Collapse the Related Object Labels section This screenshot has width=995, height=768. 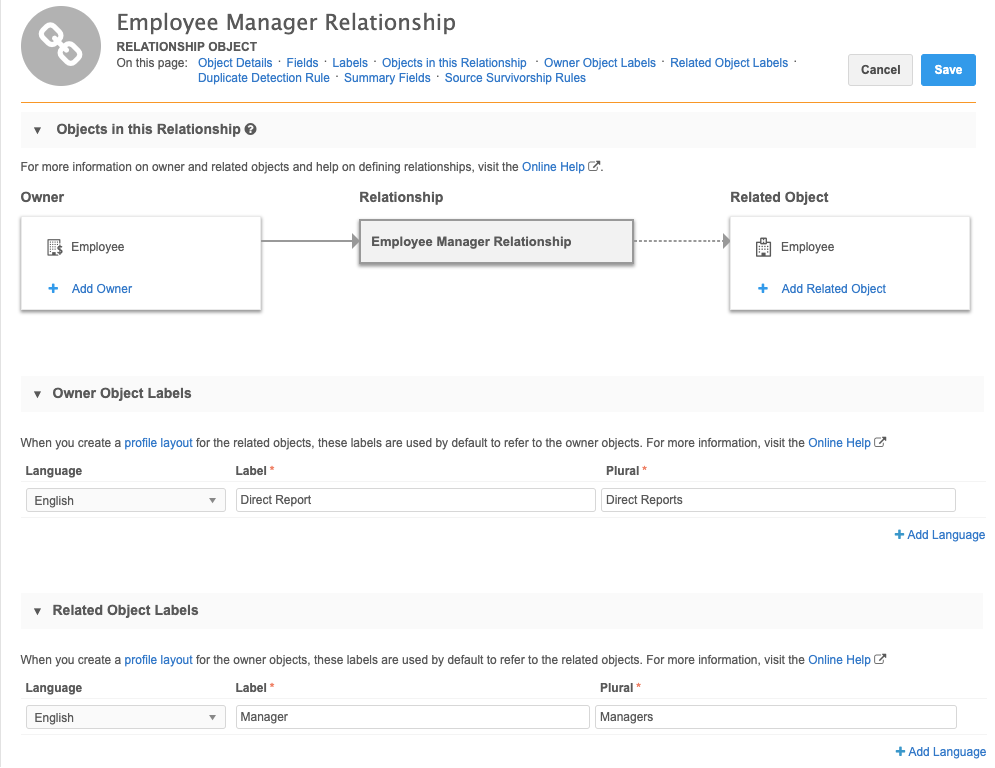click(38, 611)
